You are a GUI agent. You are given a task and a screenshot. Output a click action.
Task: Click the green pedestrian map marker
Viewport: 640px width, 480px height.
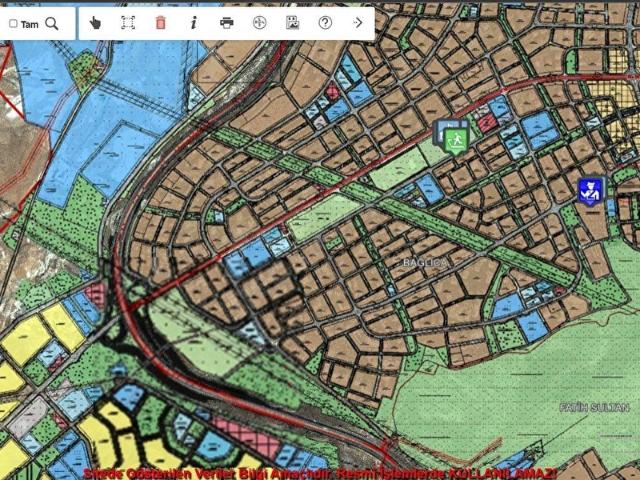[456, 142]
